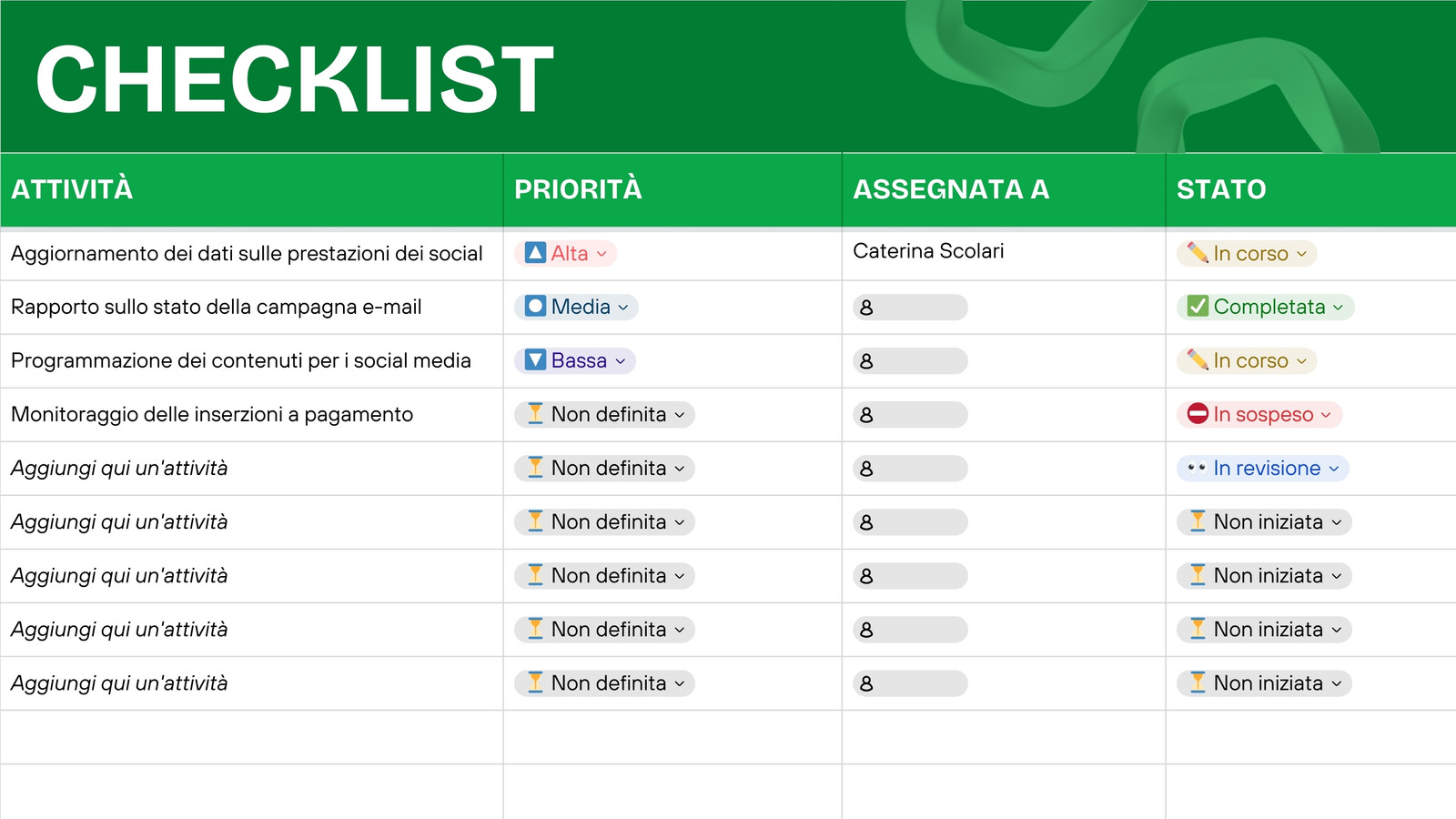The height and width of the screenshot is (819, 1456).
Task: Click the down-triangle icon in Bassa chip
Action: click(x=536, y=360)
